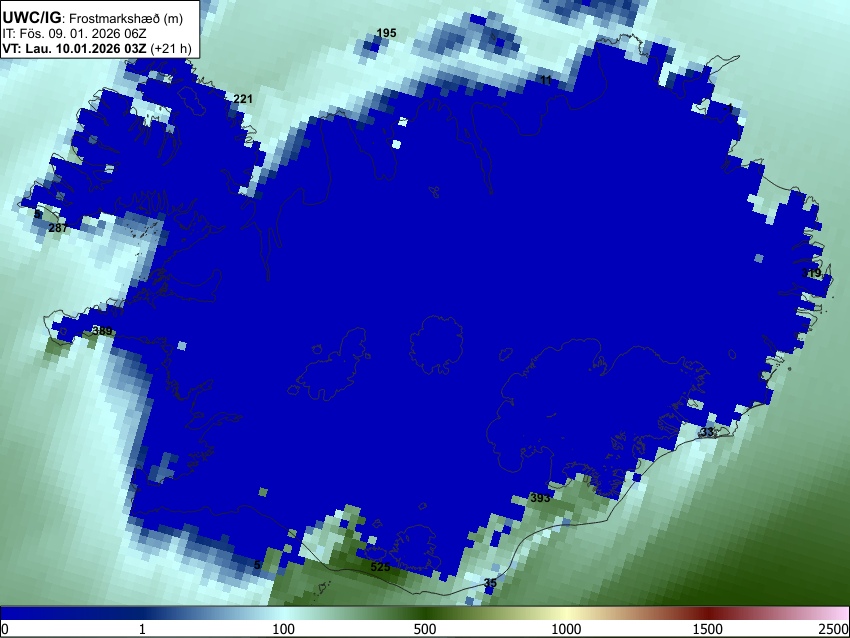Click the legend label 1500
The height and width of the screenshot is (638, 850).
click(708, 629)
